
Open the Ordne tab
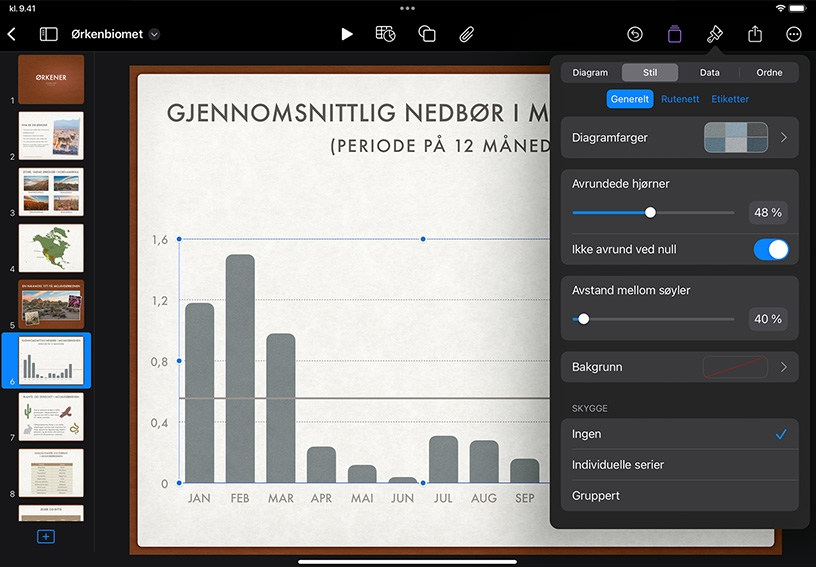pyautogui.click(x=769, y=72)
